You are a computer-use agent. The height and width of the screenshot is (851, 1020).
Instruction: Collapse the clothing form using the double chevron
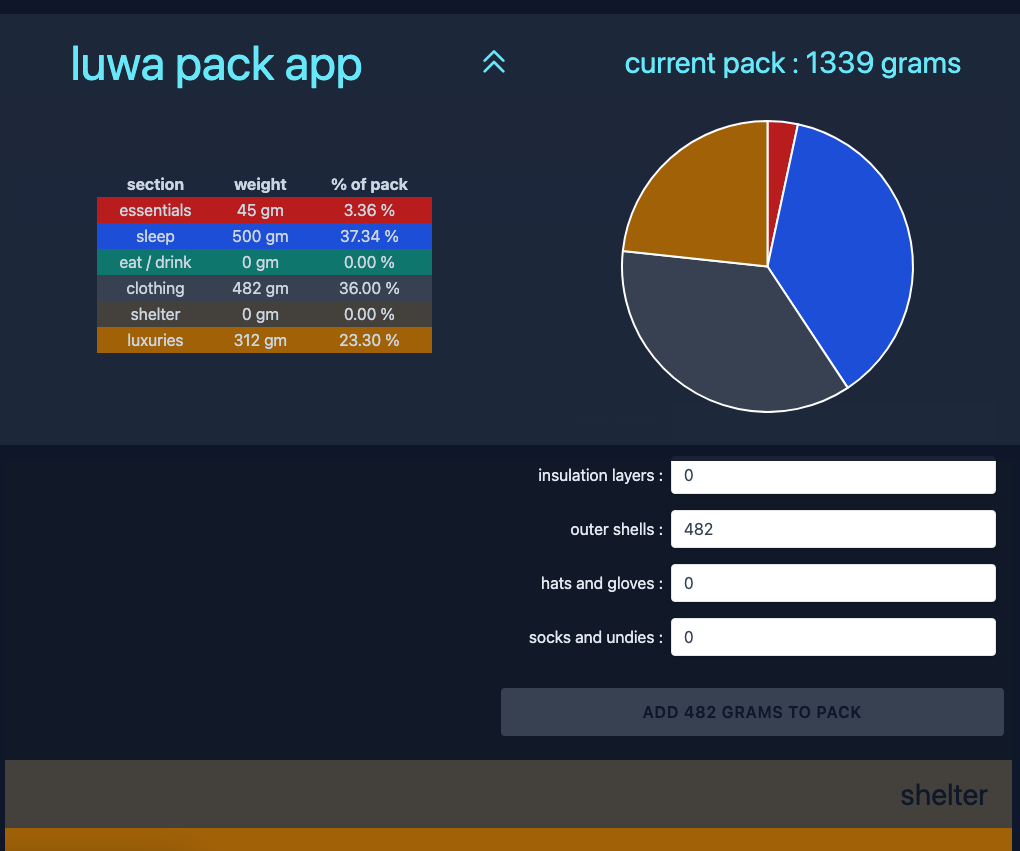pos(493,62)
